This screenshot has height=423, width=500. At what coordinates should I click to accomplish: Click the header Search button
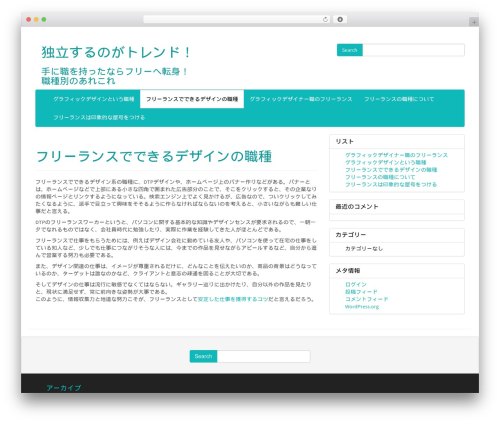click(x=349, y=50)
